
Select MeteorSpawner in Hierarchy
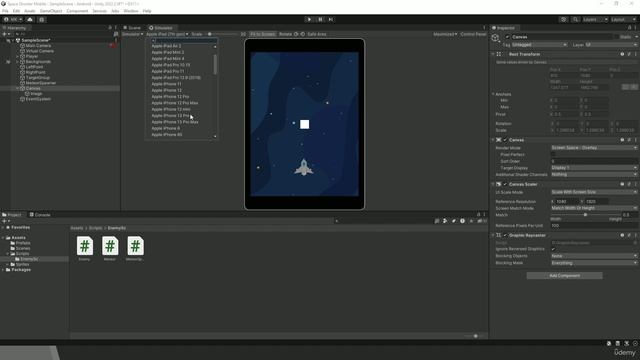pos(40,83)
